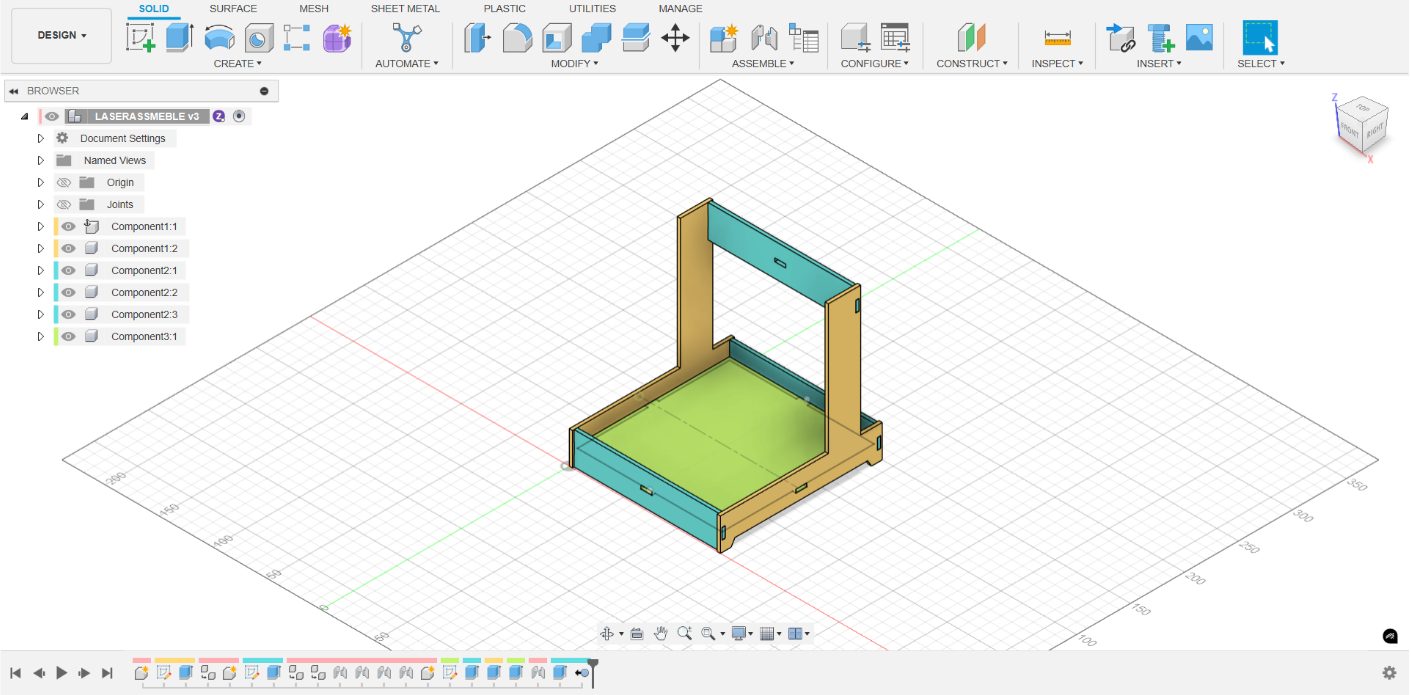Open timeline settings gear
This screenshot has width=1411, height=695.
pyautogui.click(x=1389, y=673)
